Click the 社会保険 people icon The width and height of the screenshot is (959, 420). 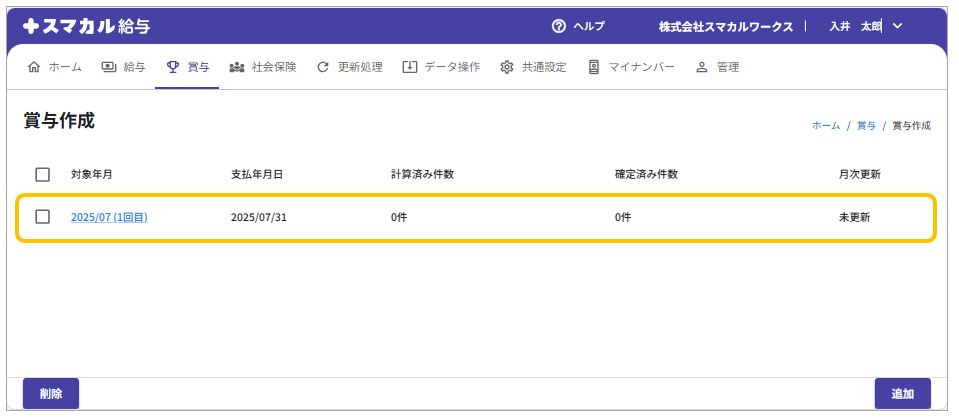pyautogui.click(x=237, y=67)
